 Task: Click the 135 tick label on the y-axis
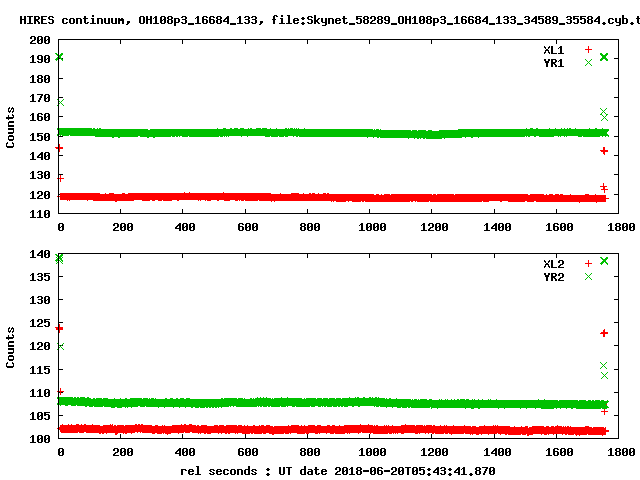[40, 277]
